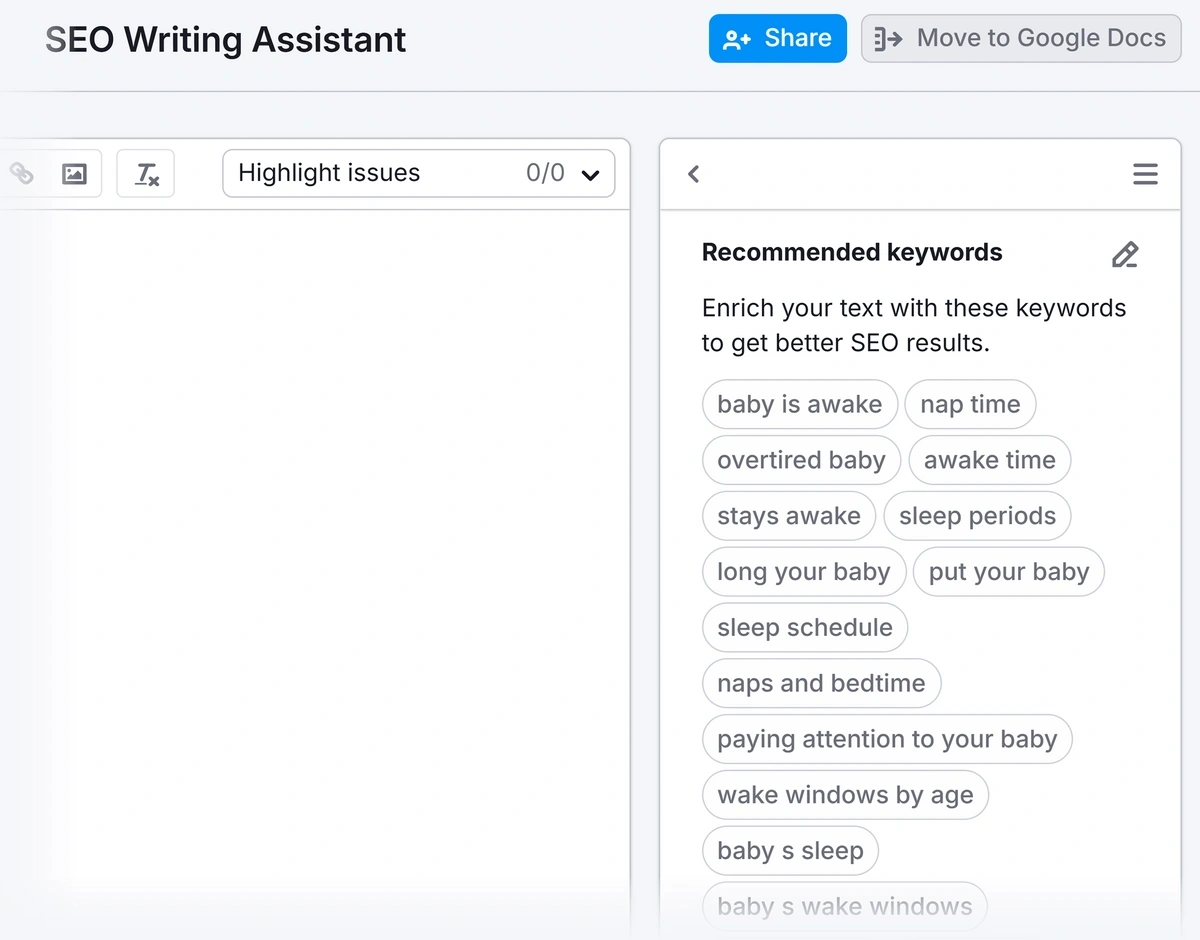
Task: Open the sidebar hamburger menu
Action: [x=1145, y=173]
